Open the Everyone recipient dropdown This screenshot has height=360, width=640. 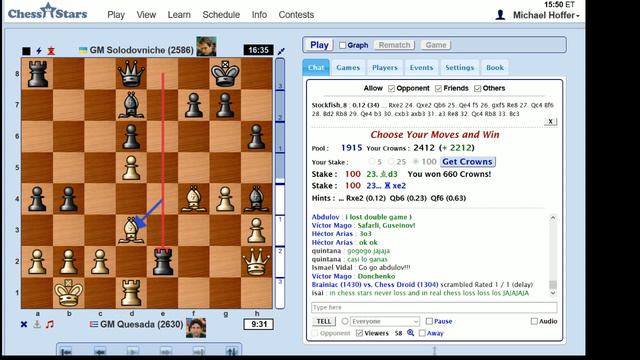[x=385, y=321]
